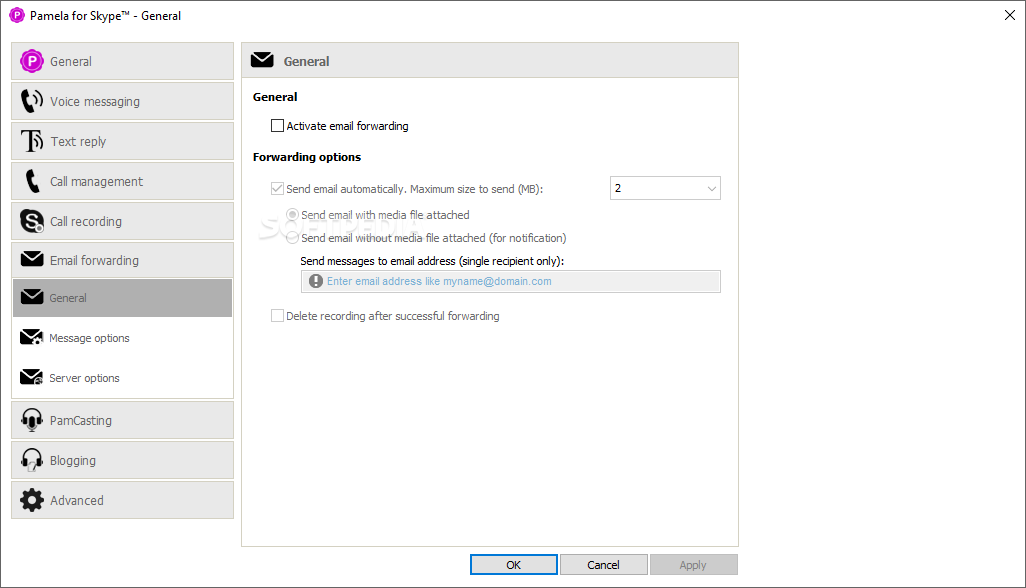Open Call recording Skype icon
This screenshot has height=588, width=1026.
[x=31, y=221]
